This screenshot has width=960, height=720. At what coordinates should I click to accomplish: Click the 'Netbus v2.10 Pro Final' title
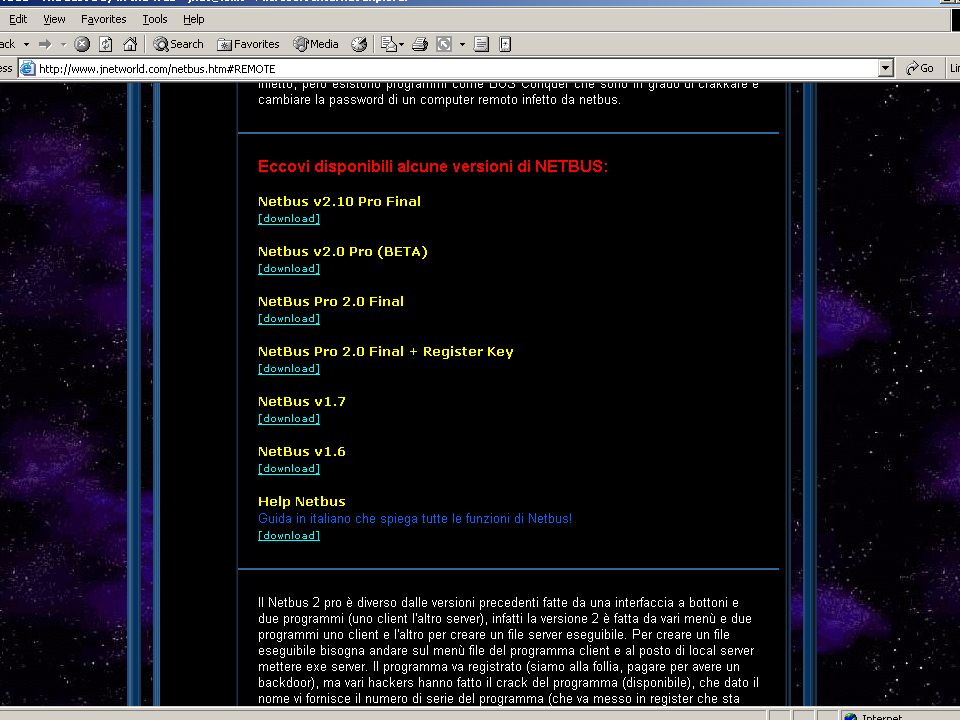click(x=339, y=201)
